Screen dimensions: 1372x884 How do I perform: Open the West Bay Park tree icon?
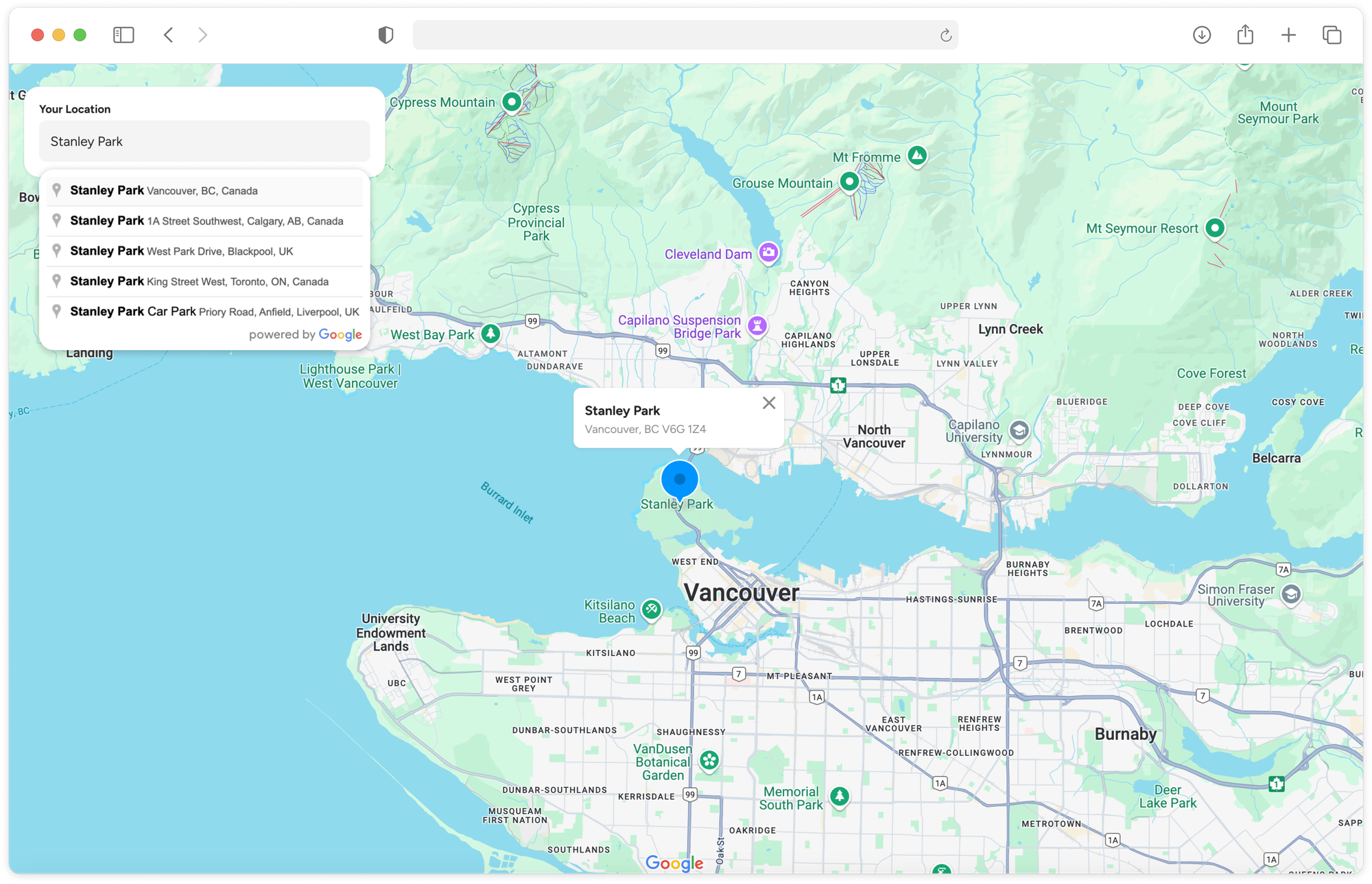(x=491, y=334)
